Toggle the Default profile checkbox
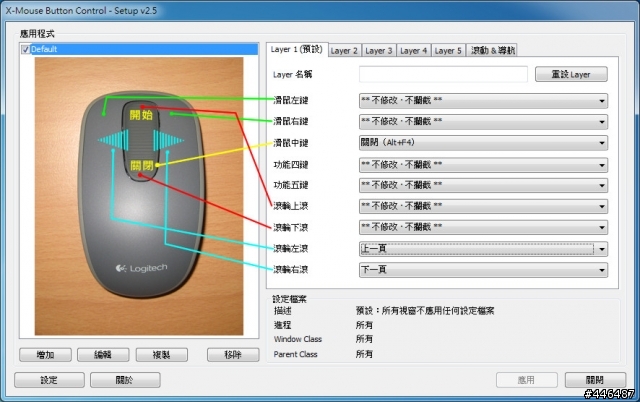The width and height of the screenshot is (640, 402). 25,49
